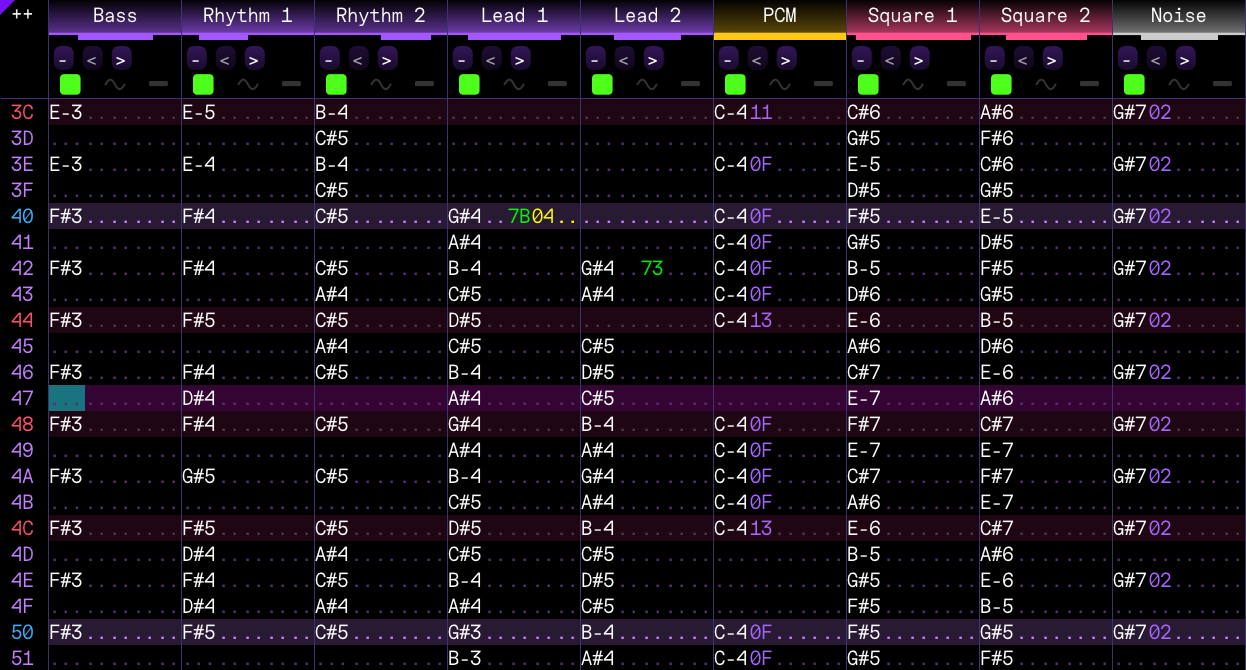Click the yellow color bar under PCM

(x=780, y=37)
